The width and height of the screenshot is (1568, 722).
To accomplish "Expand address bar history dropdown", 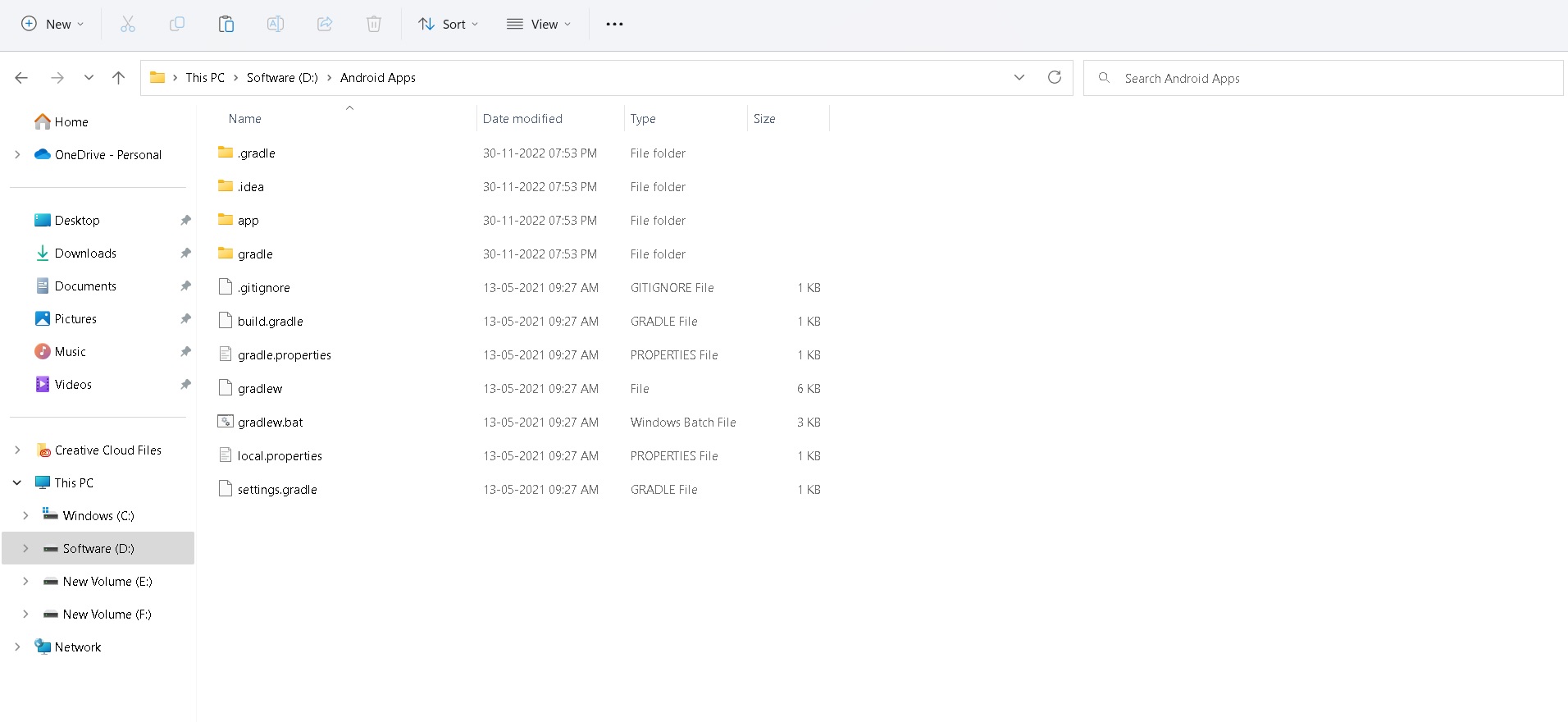I will 1019,77.
